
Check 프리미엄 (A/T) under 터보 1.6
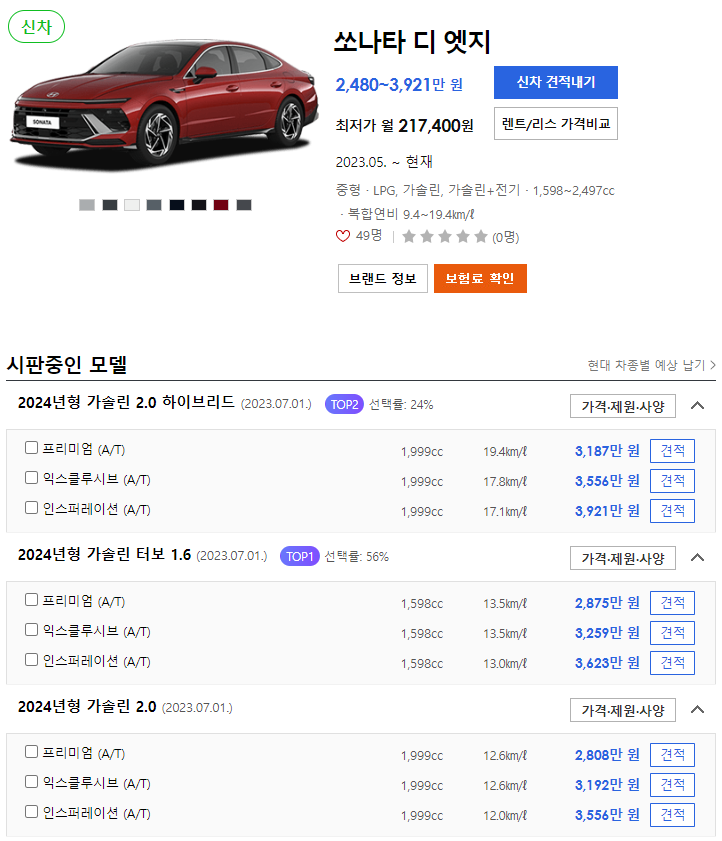[x=32, y=600]
